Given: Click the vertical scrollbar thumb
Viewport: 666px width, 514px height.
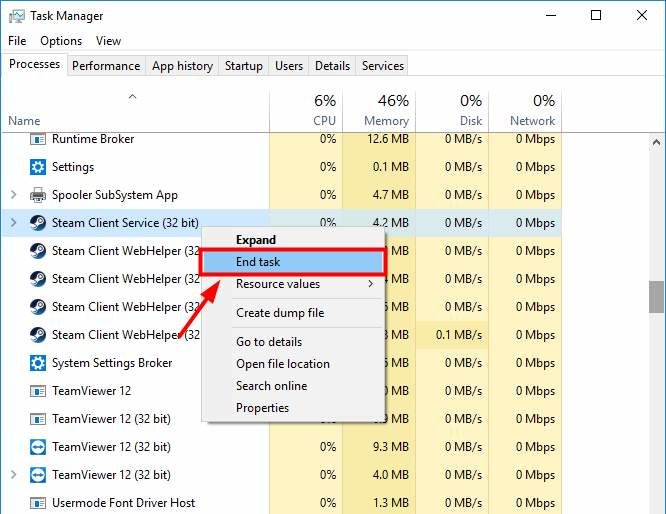Looking at the screenshot, I should 656,297.
